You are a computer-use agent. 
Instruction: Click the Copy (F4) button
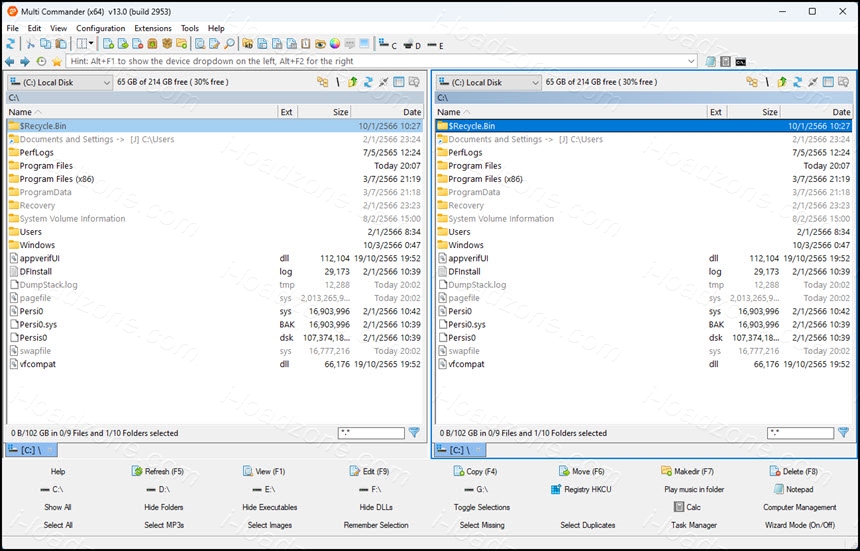coord(475,471)
